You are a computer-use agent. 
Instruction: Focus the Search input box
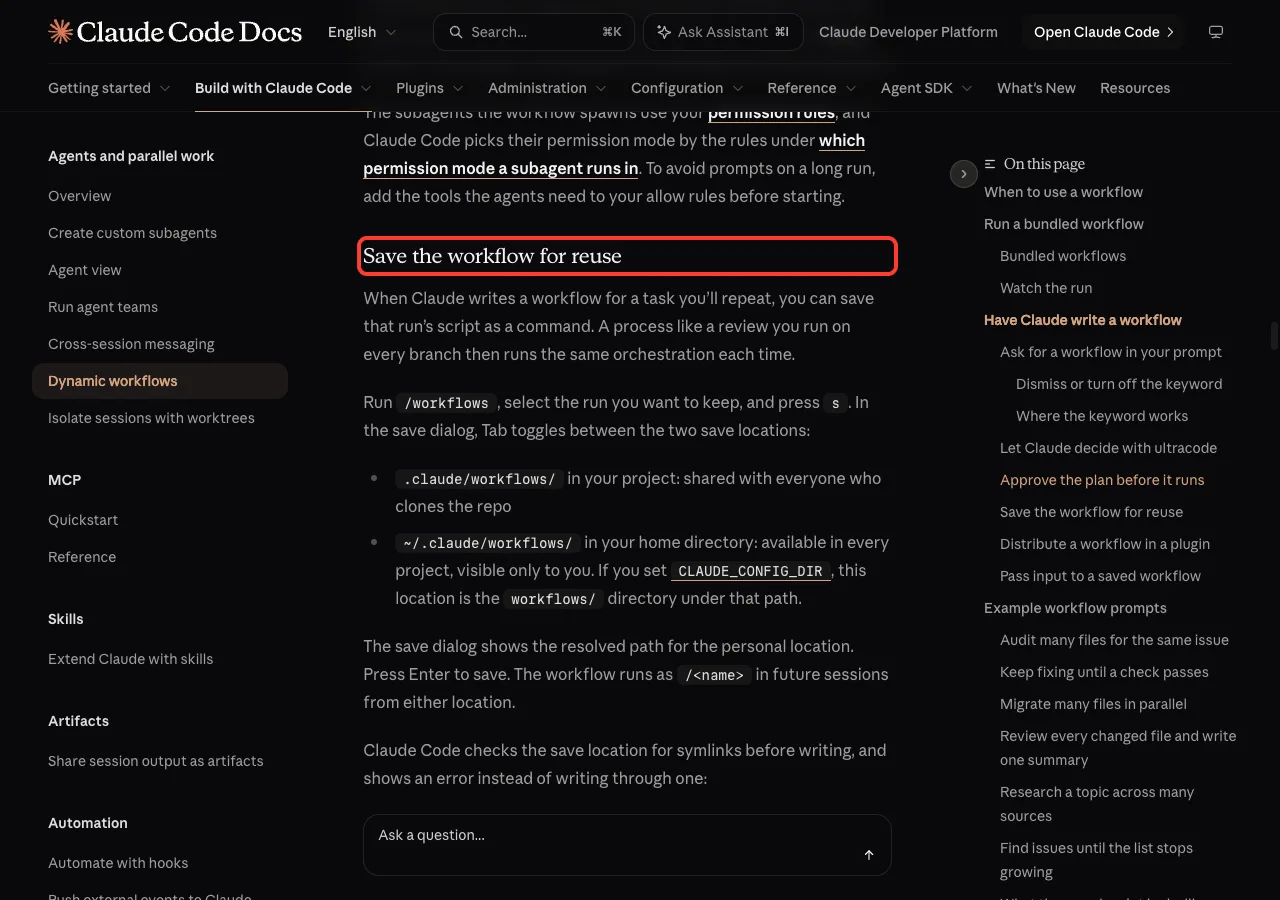532,32
